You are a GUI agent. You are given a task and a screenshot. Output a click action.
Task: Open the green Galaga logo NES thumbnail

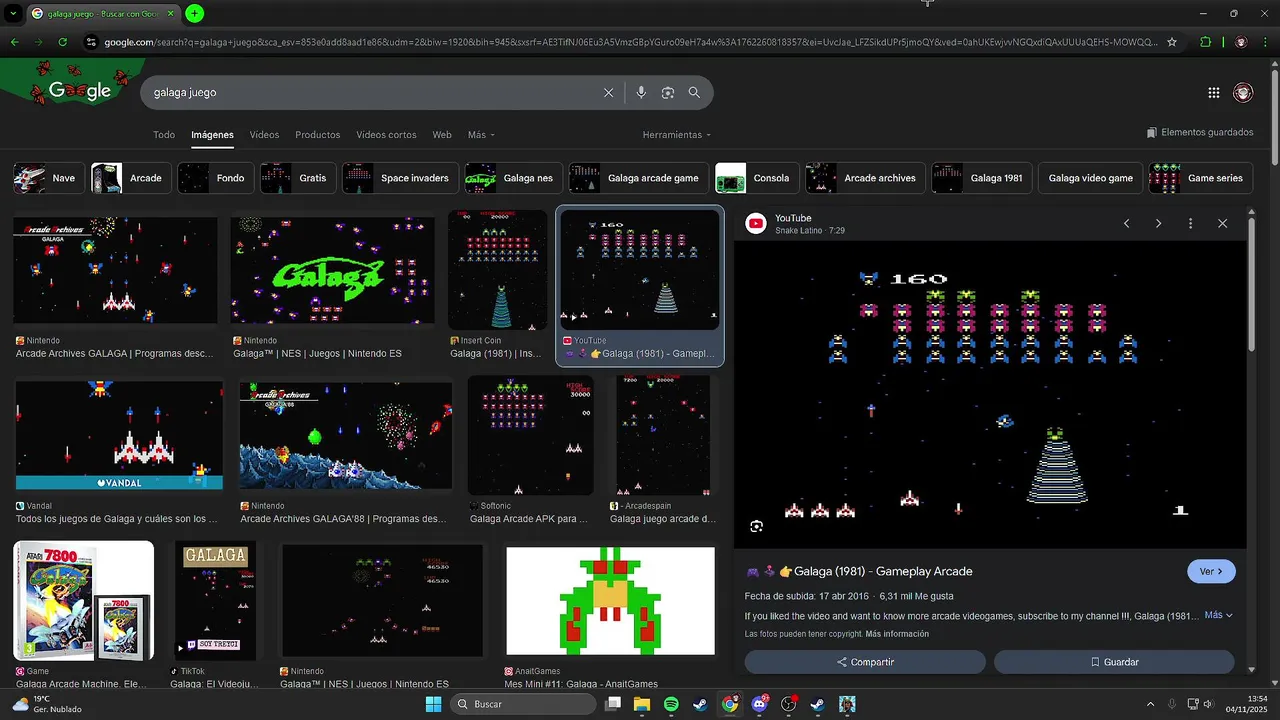[332, 271]
